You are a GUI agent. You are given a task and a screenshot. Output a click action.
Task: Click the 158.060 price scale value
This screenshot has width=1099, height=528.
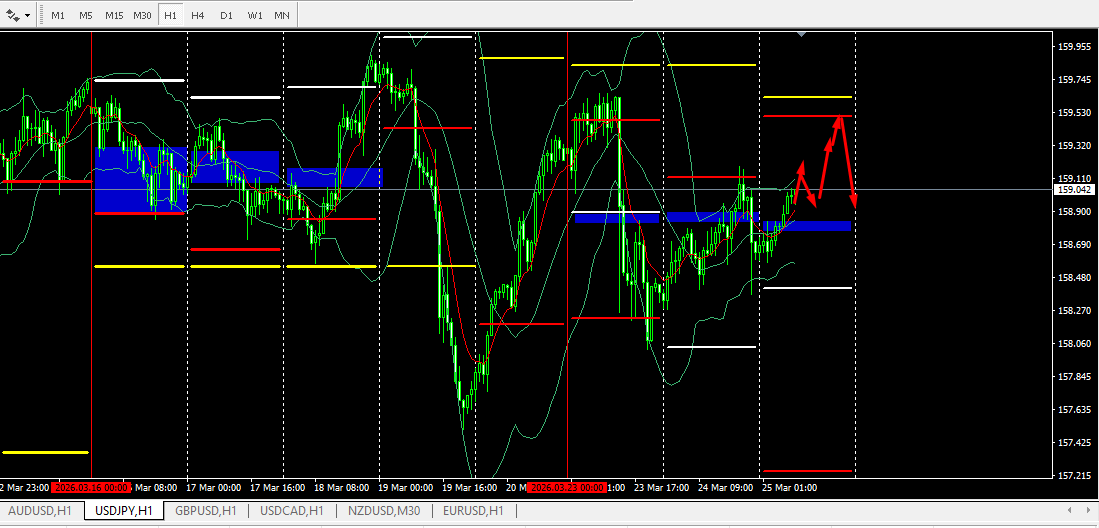point(1074,344)
